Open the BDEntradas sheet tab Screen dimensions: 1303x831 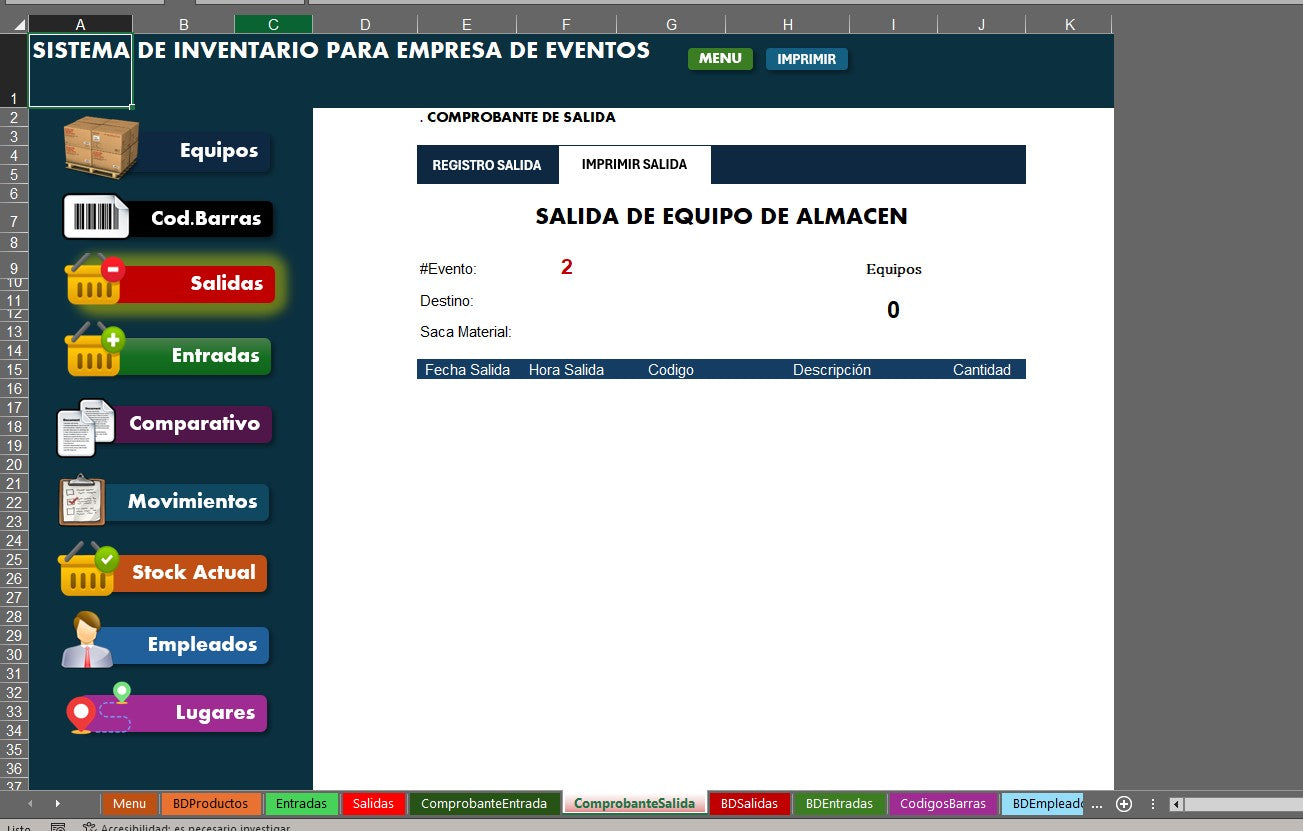pyautogui.click(x=840, y=804)
